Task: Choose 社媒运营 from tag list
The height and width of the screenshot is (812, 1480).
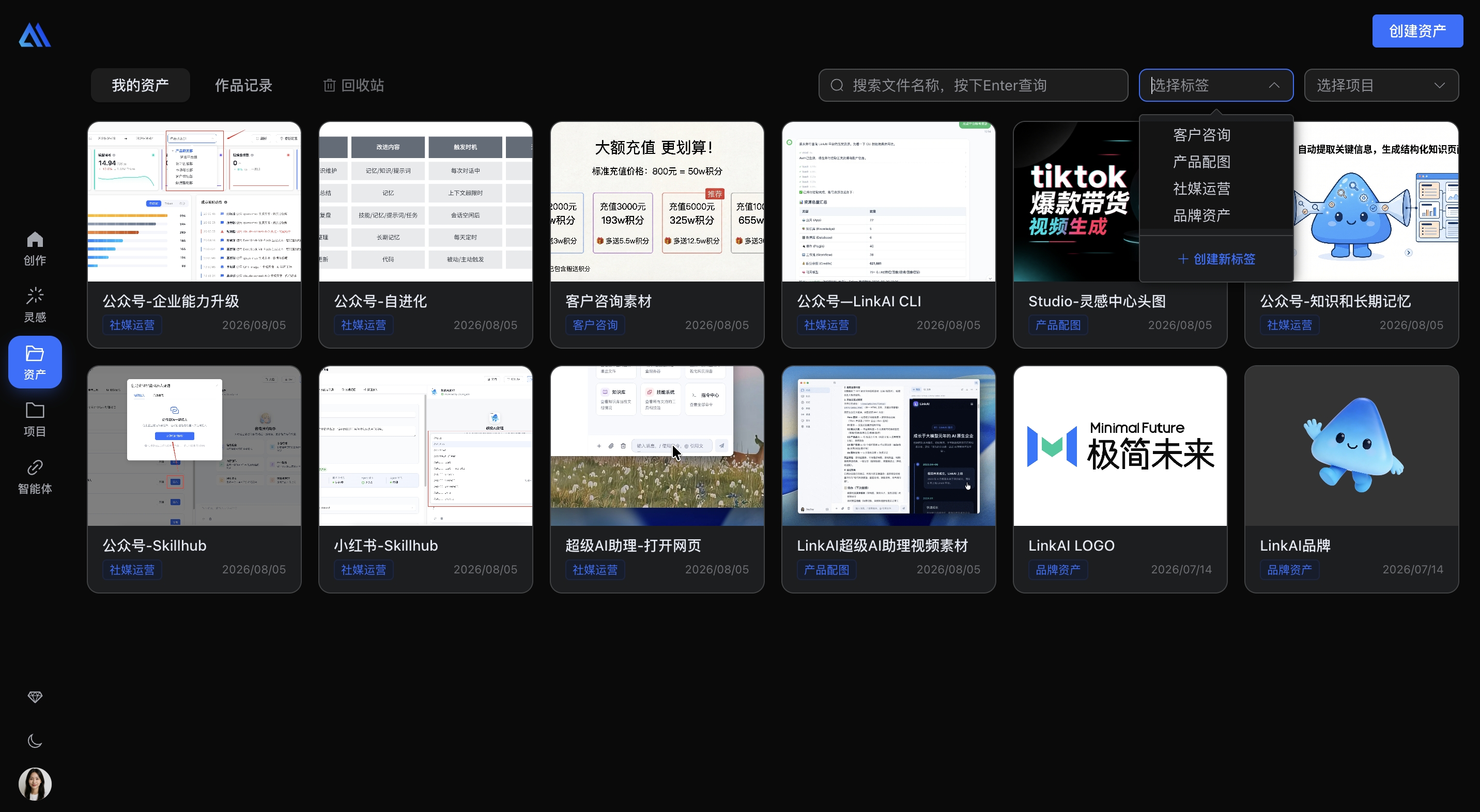Action: (1202, 189)
